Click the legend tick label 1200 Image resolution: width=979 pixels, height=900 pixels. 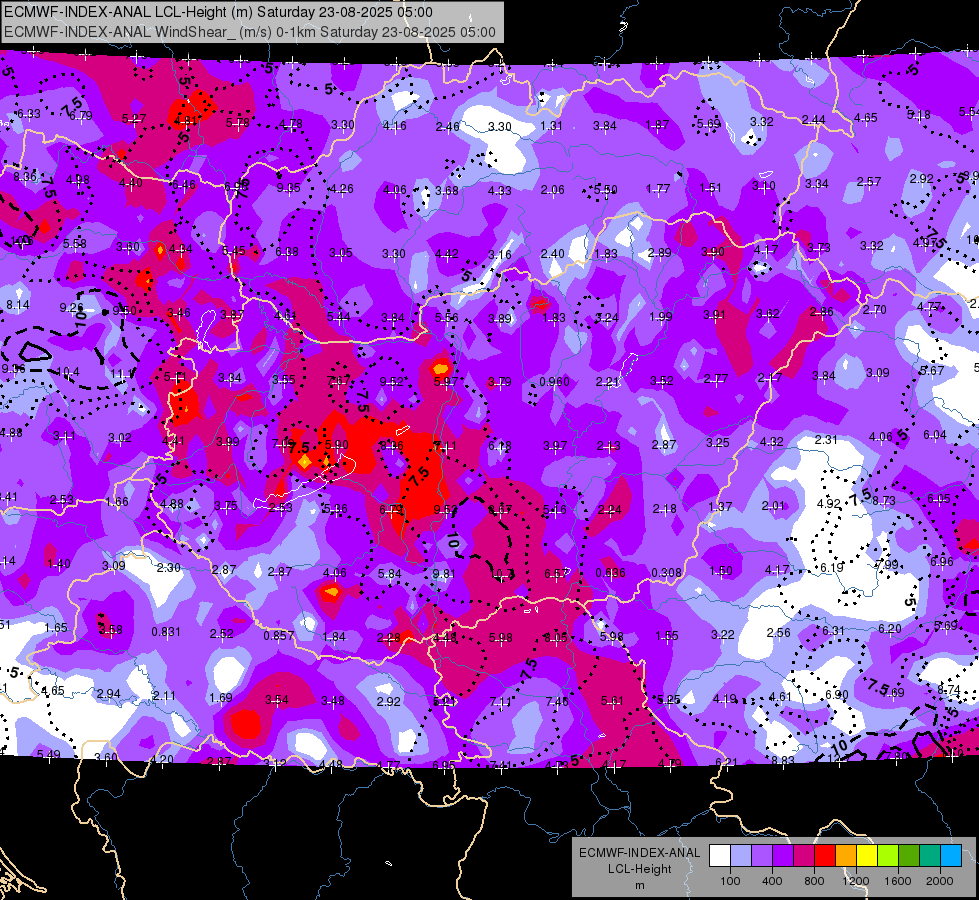tap(856, 881)
